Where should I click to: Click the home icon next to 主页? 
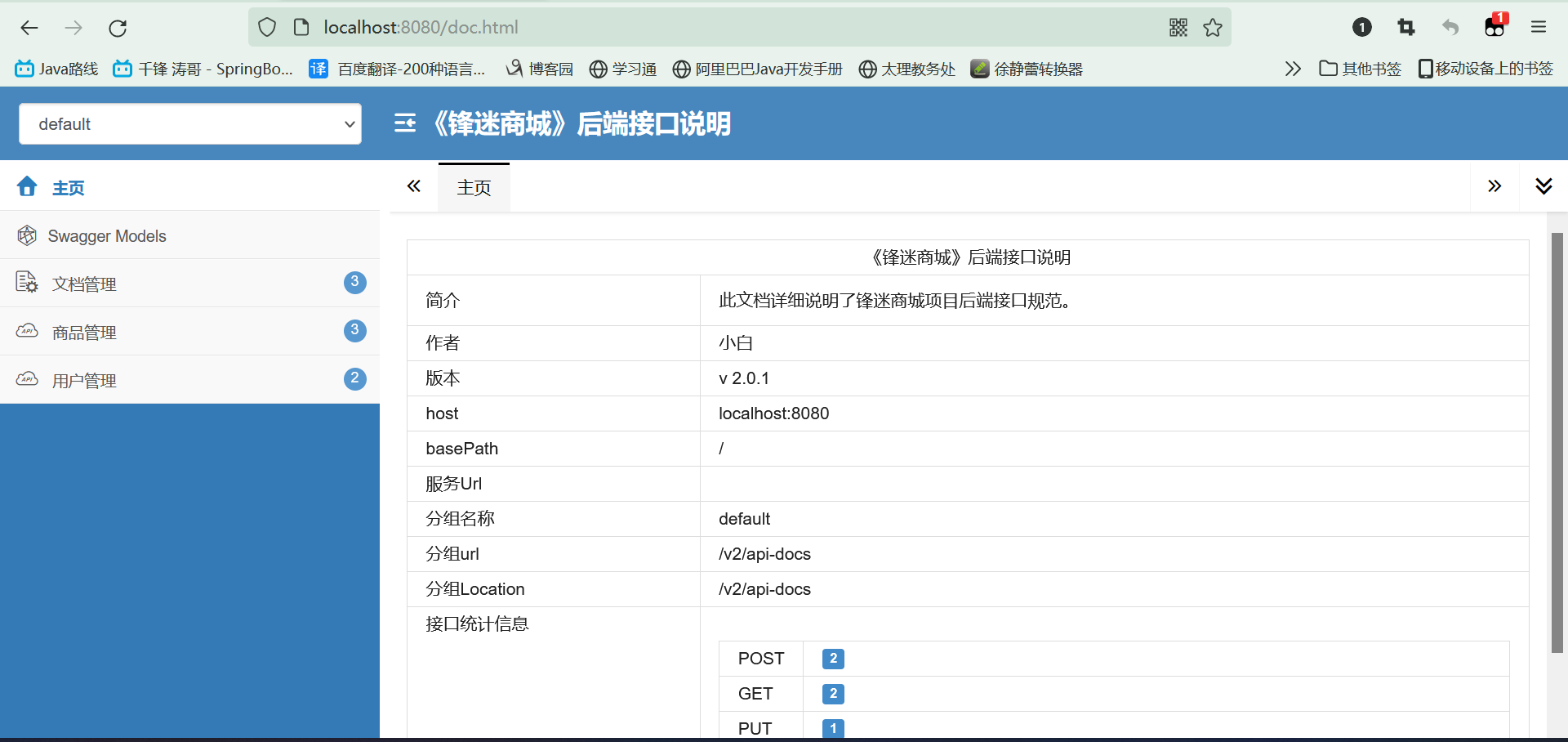[x=27, y=186]
